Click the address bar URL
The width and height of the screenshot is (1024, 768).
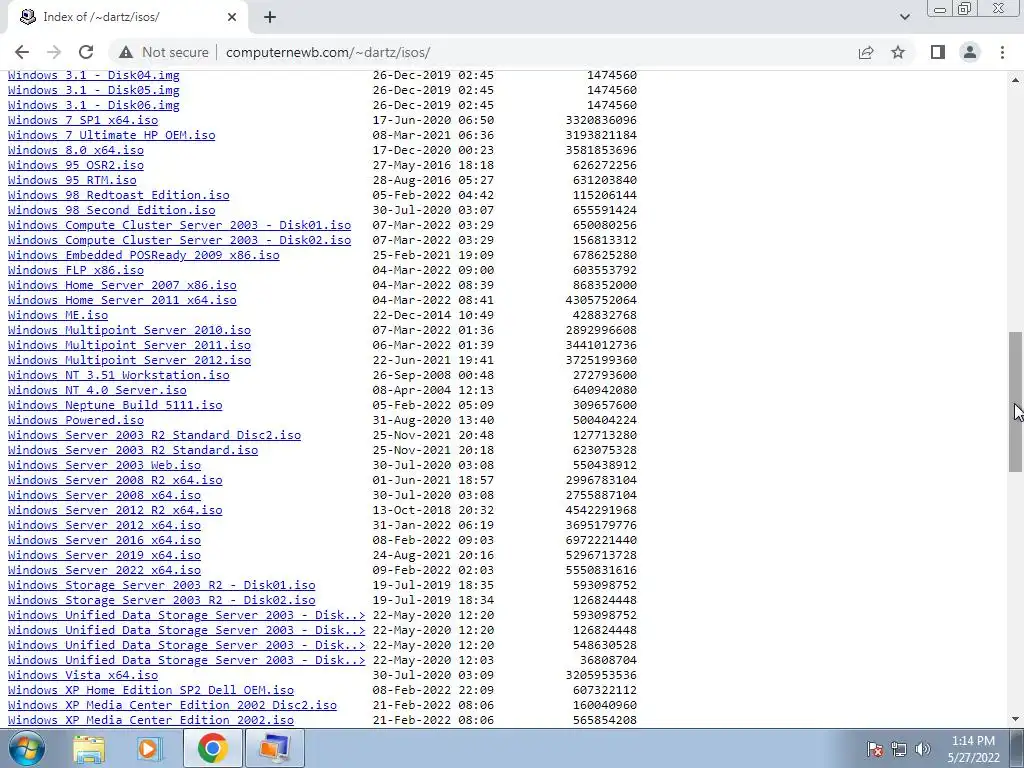(328, 52)
